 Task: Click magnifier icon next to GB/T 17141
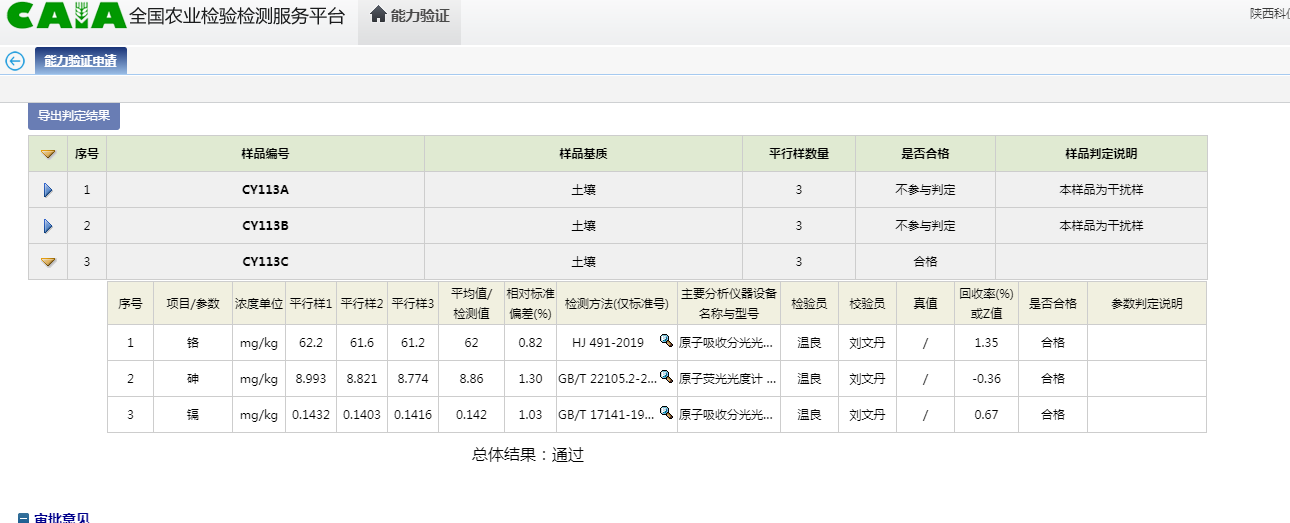666,414
